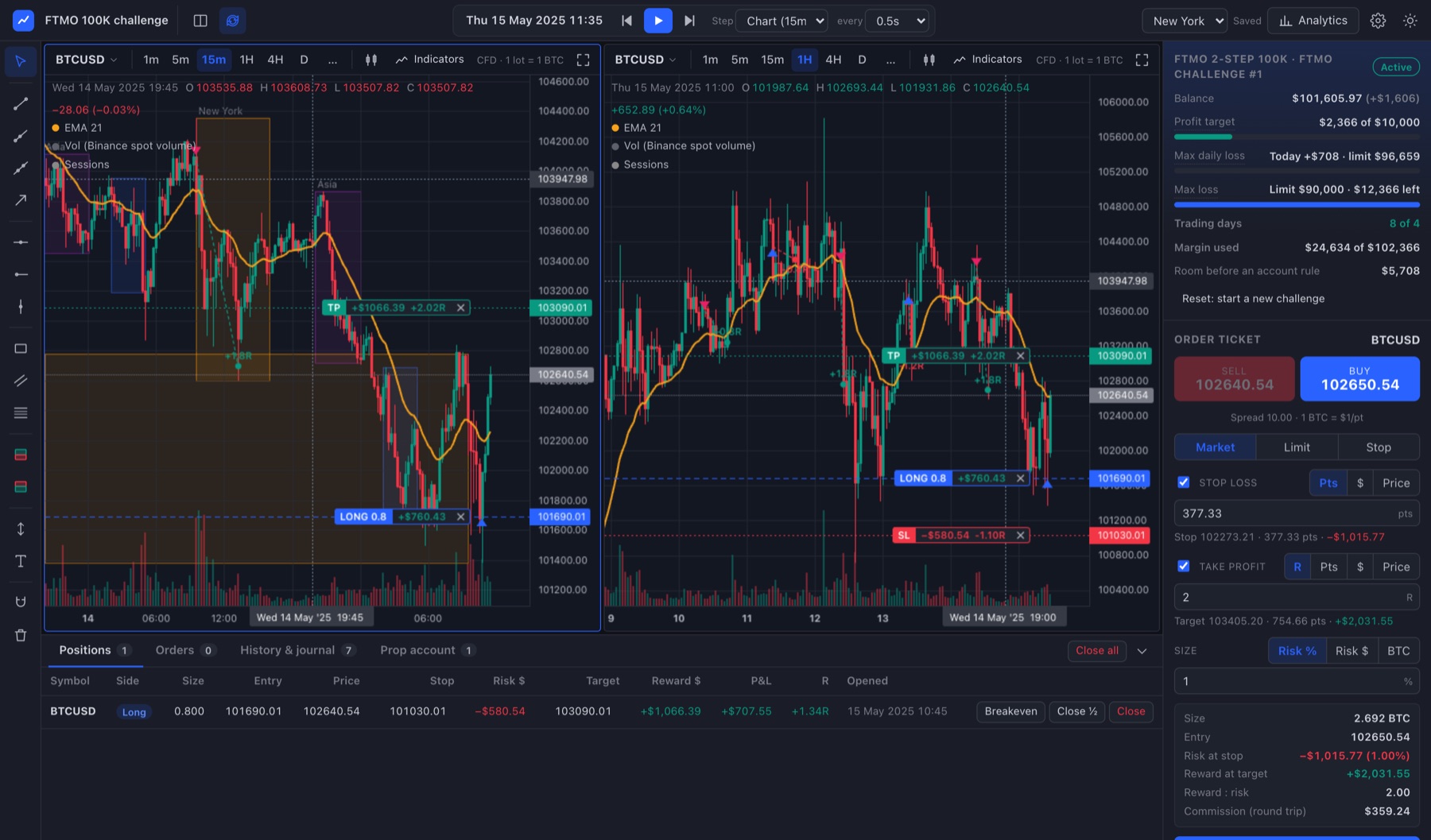This screenshot has height=840, width=1431.
Task: Select the price range measure tool
Action: (21, 529)
